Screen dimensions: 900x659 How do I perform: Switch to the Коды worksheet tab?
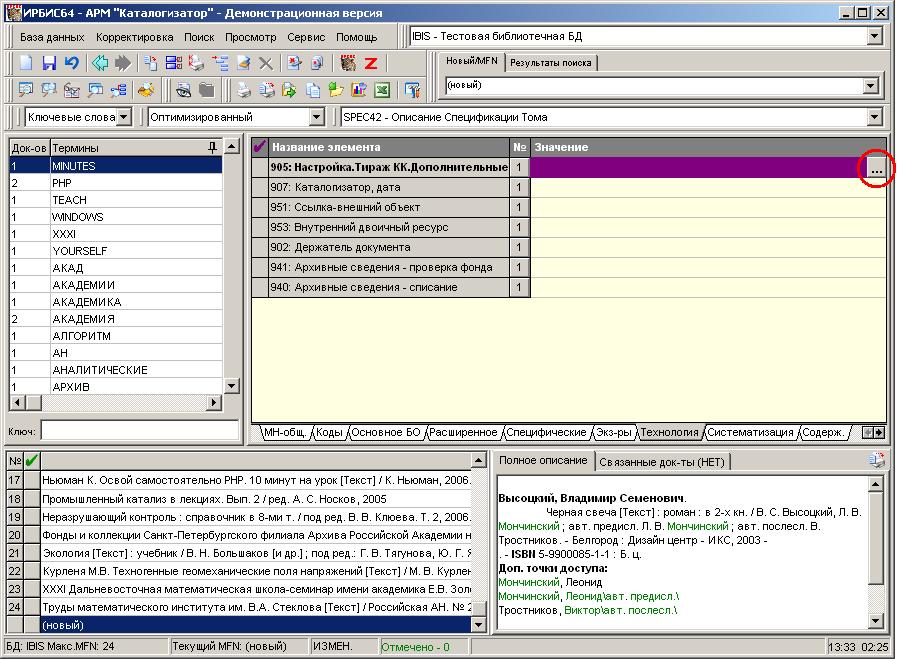point(329,432)
